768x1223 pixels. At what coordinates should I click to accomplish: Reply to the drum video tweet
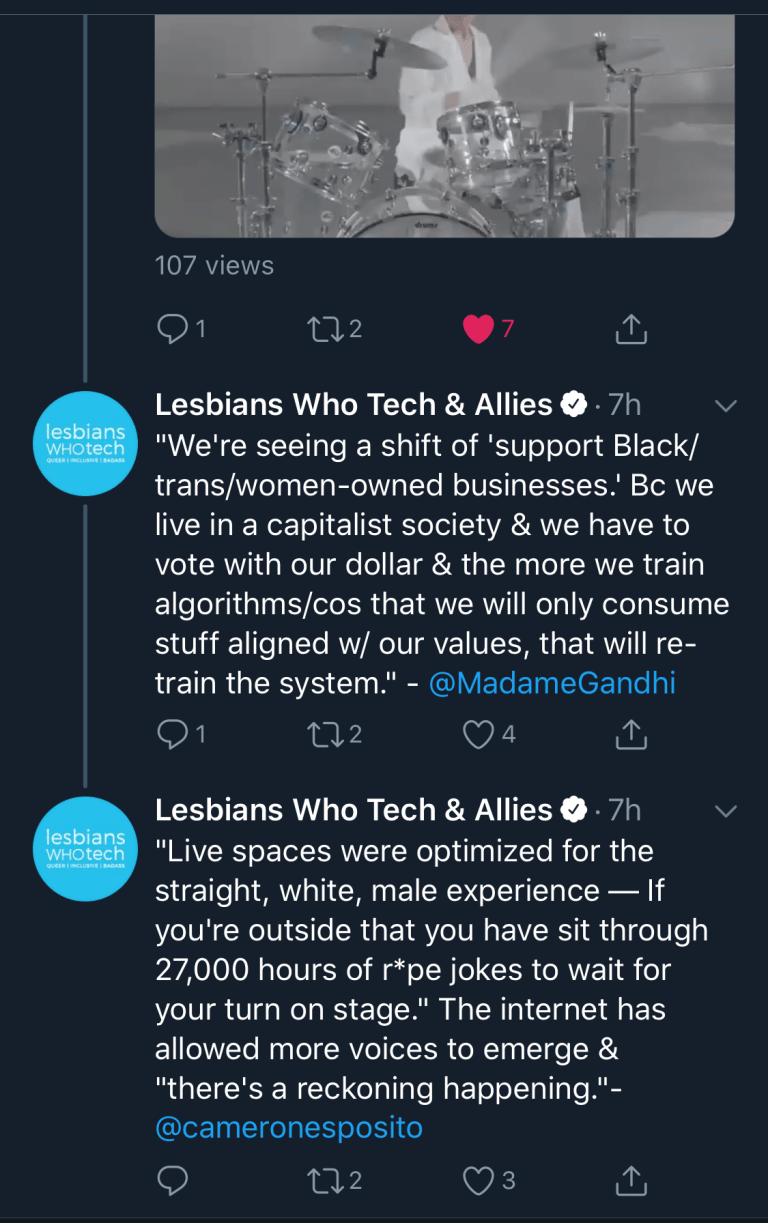(174, 328)
